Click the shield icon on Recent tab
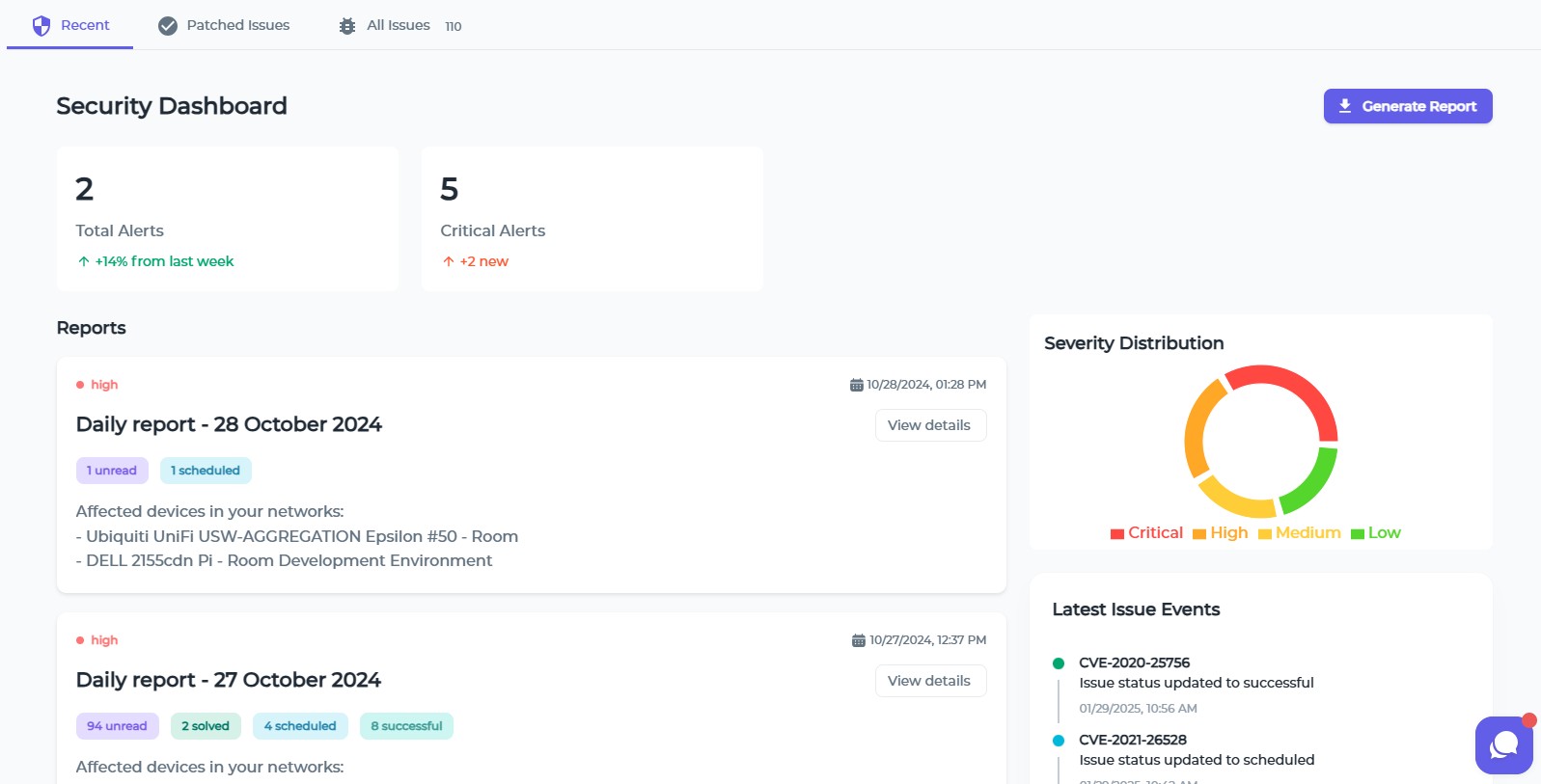Image resolution: width=1541 pixels, height=784 pixels. pyautogui.click(x=41, y=26)
